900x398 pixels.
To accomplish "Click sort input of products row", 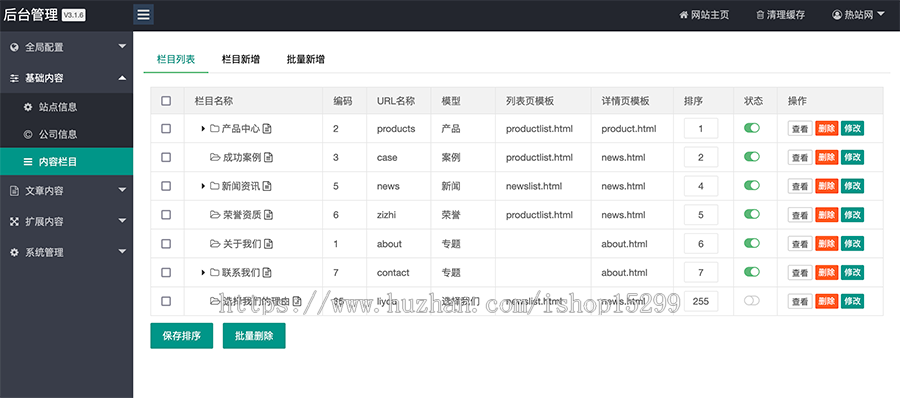I will coord(701,129).
